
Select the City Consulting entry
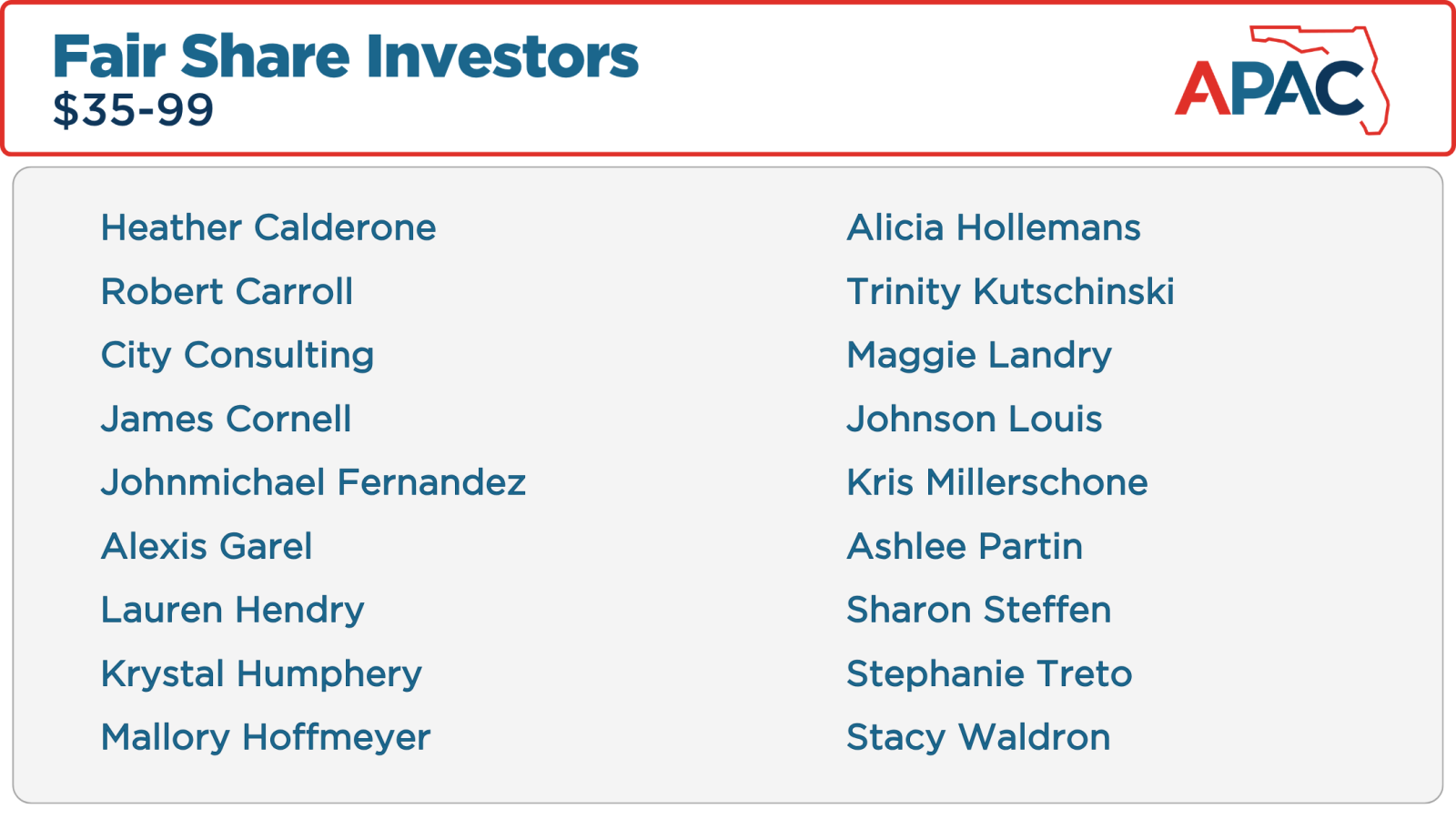coord(238,355)
